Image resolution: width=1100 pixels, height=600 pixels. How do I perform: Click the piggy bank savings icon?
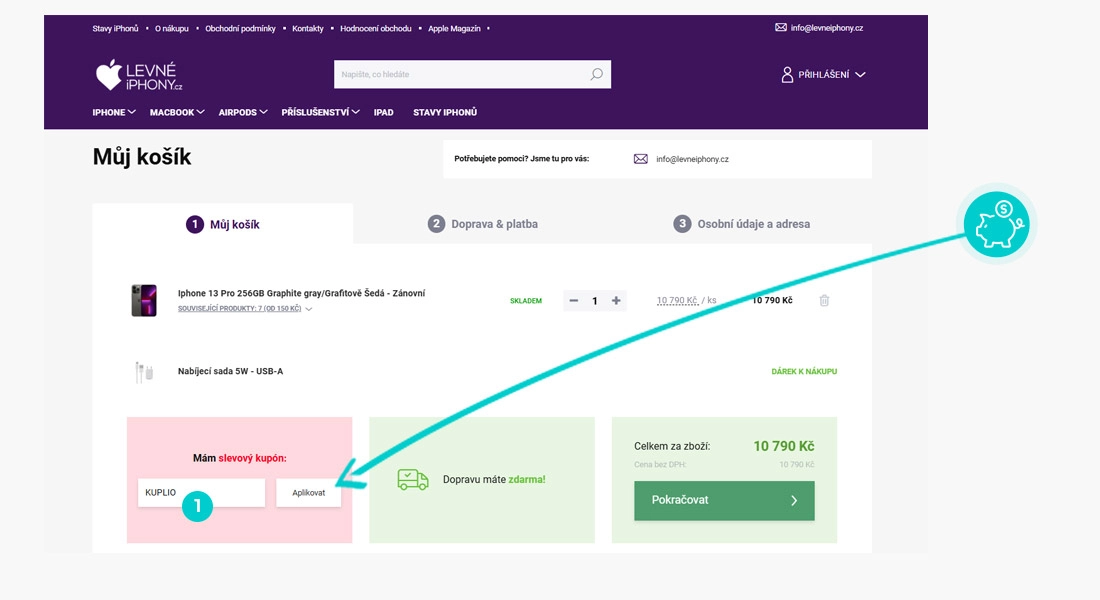pos(996,225)
